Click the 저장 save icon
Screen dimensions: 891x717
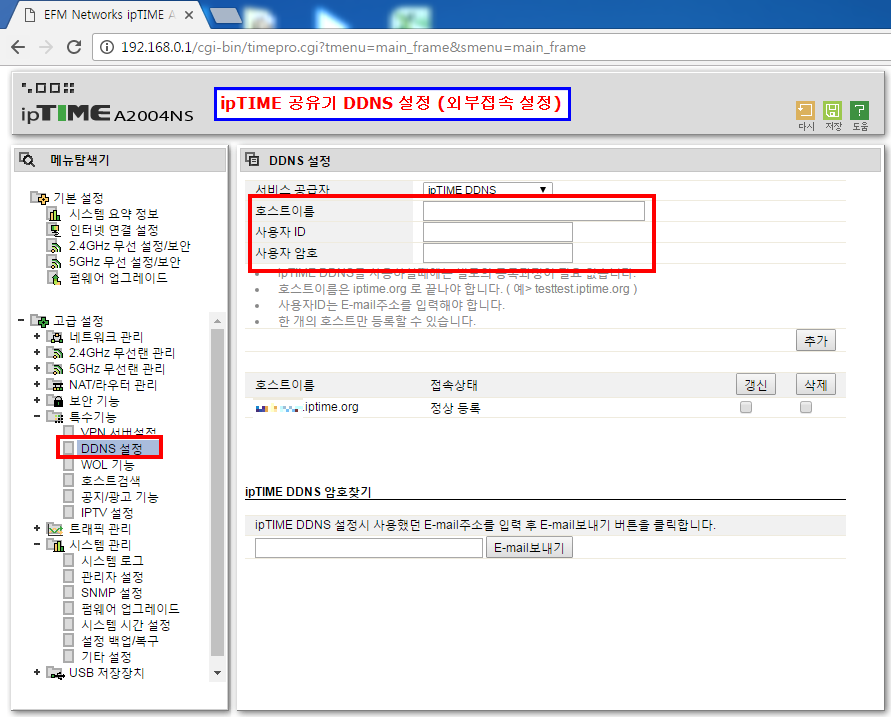coord(832,112)
